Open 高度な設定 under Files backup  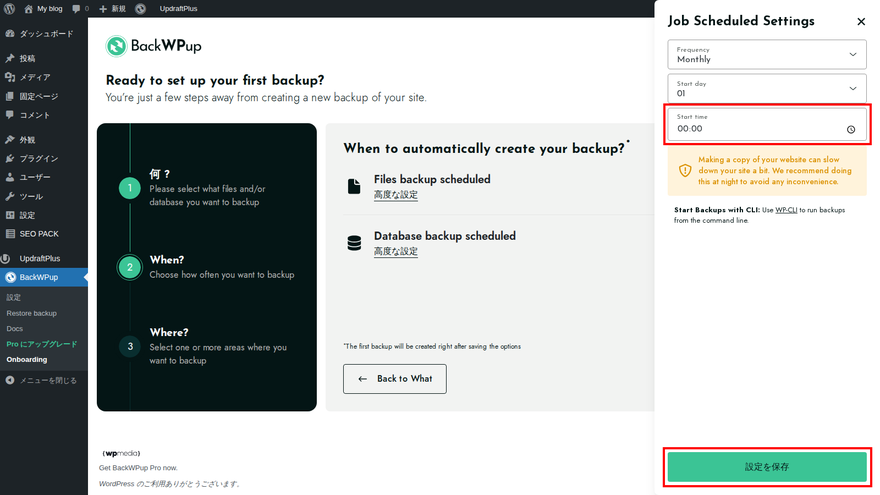point(396,195)
